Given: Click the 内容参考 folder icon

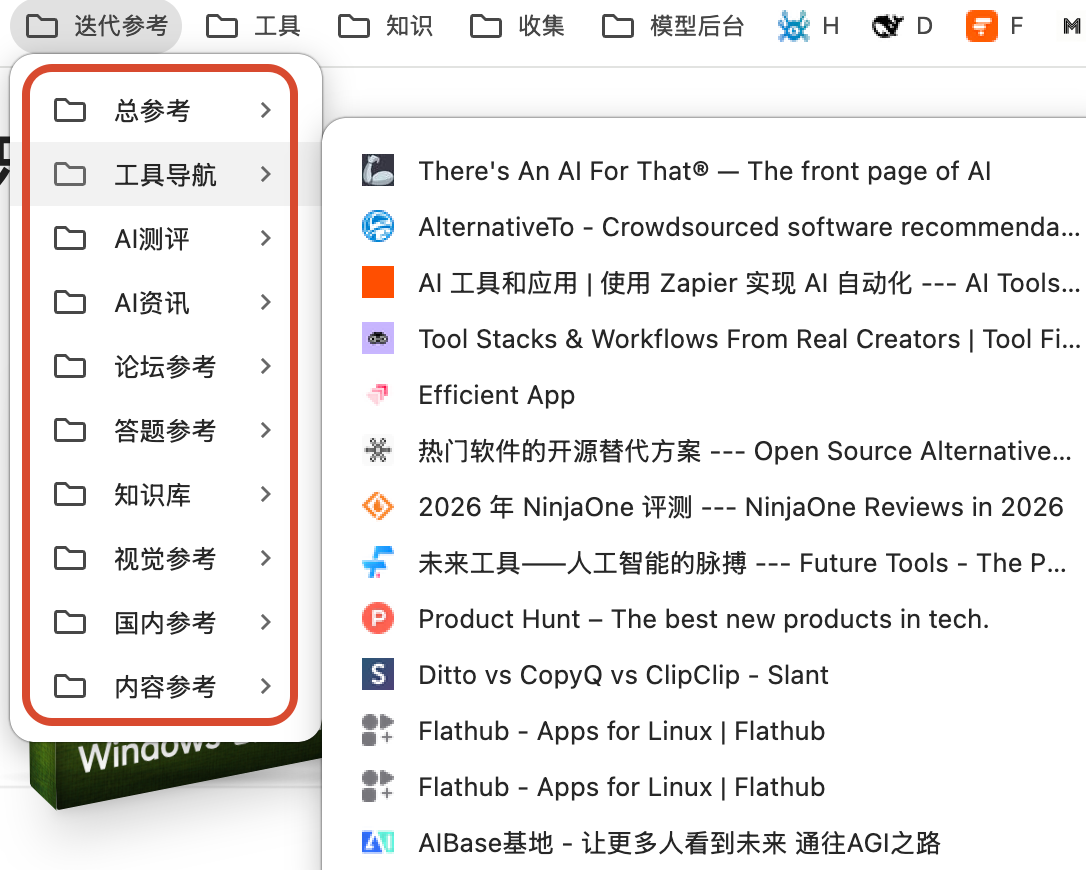Looking at the screenshot, I should pos(70,686).
